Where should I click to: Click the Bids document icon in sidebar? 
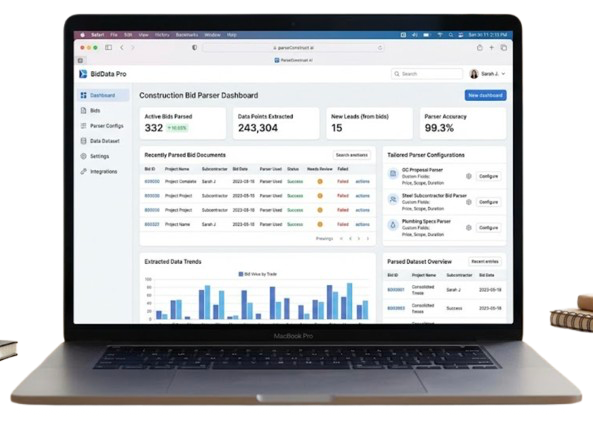(84, 110)
